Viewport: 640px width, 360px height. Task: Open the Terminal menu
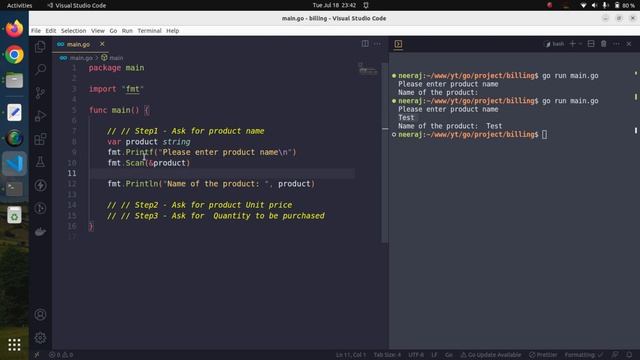[x=149, y=31]
